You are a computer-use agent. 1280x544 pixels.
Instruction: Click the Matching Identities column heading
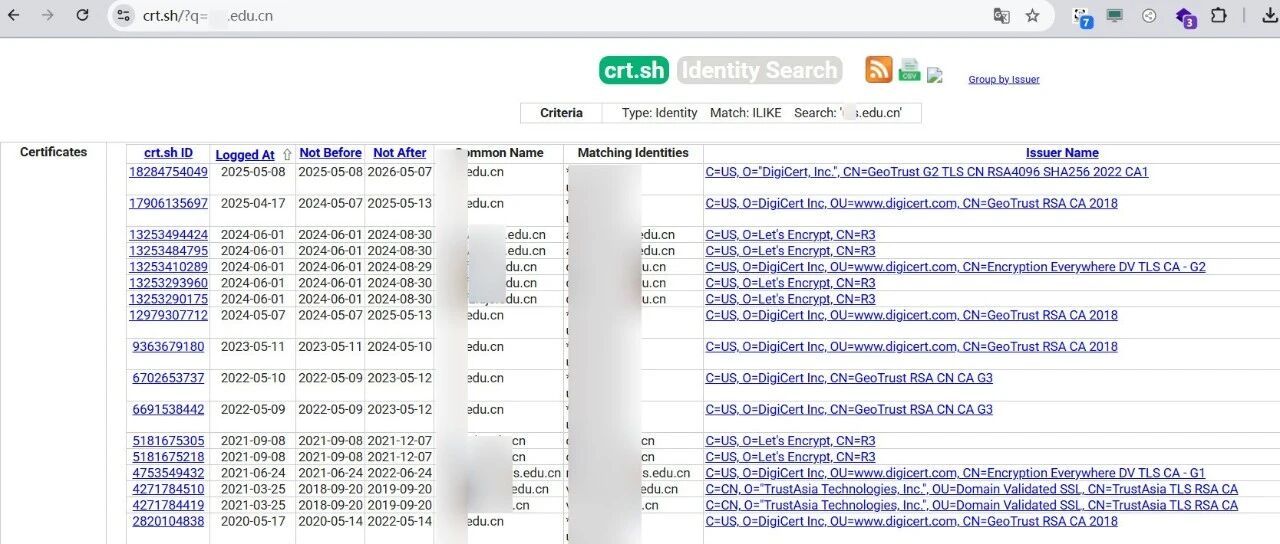[633, 153]
